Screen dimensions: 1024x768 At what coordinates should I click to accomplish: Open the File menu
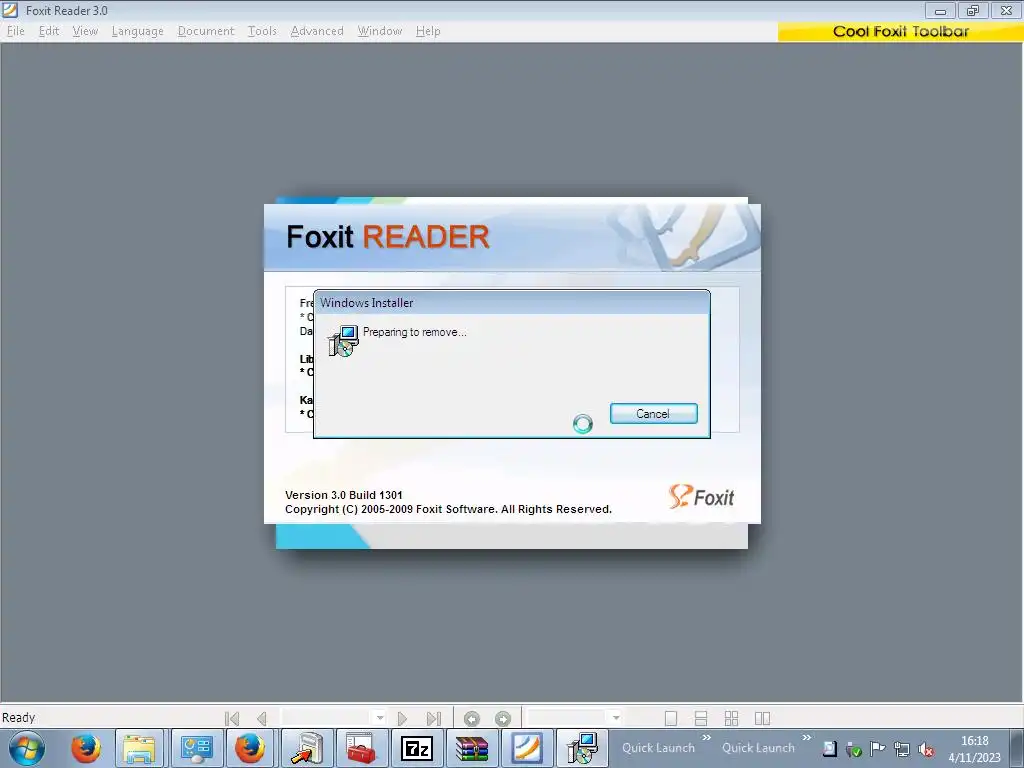16,31
